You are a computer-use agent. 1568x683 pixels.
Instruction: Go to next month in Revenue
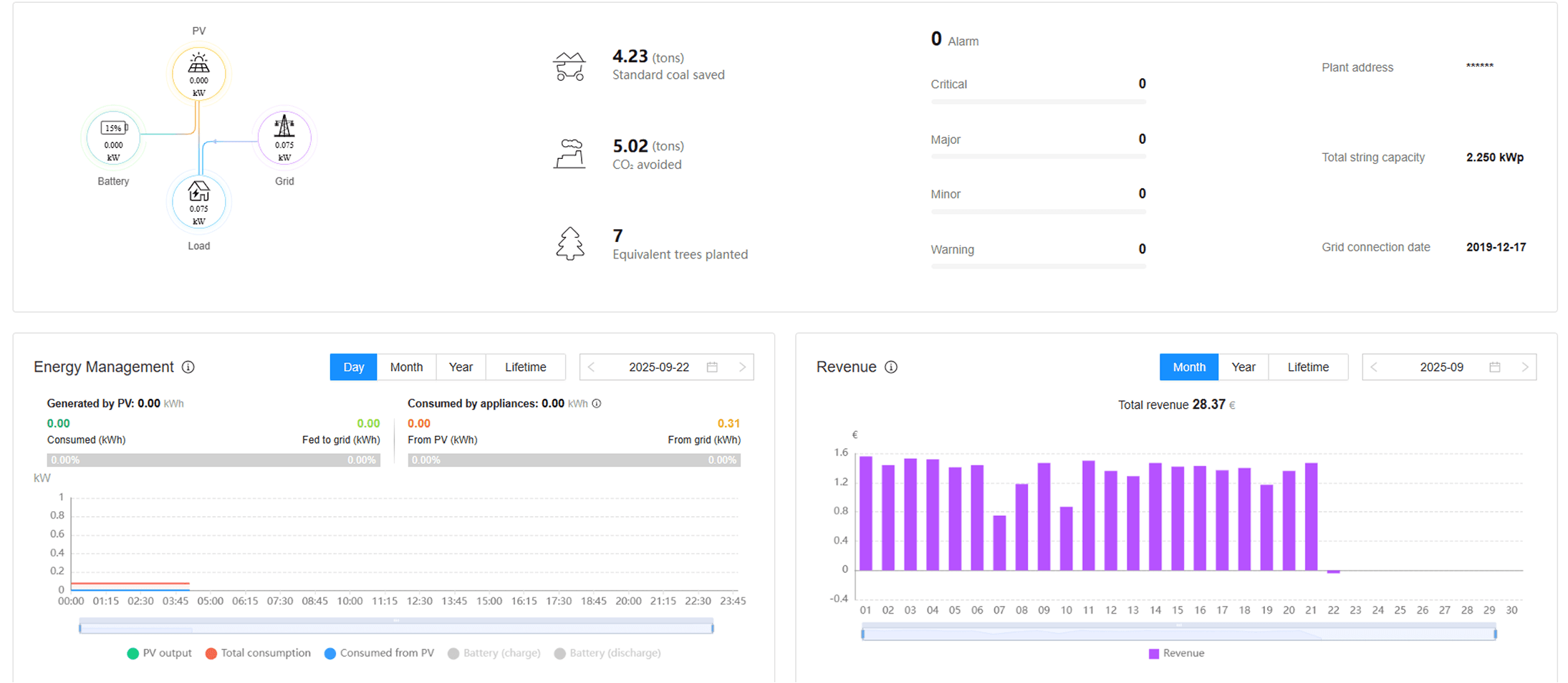click(1525, 367)
